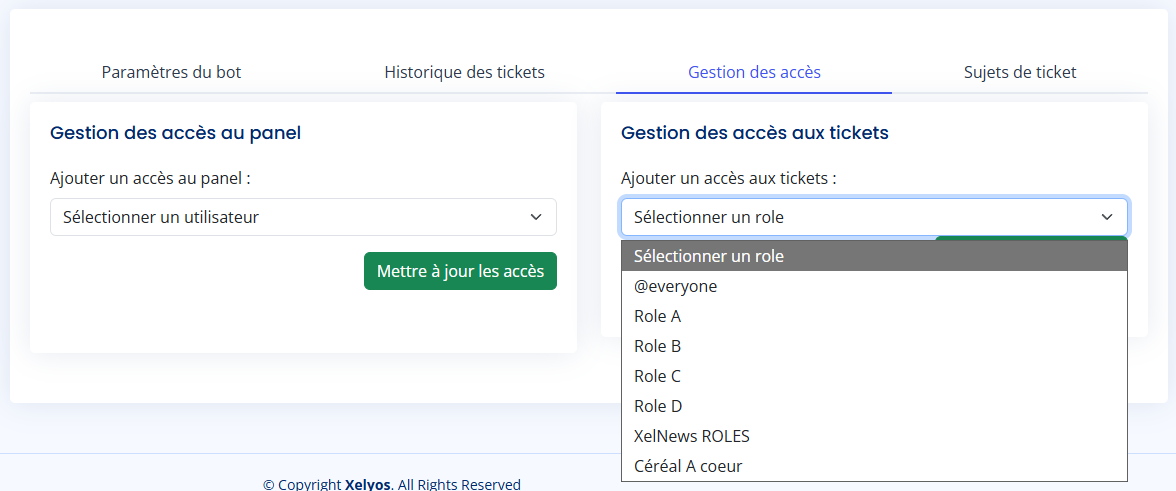This screenshot has height=491, width=1176.
Task: Open the Paramètres du bot tab
Action: tap(171, 72)
